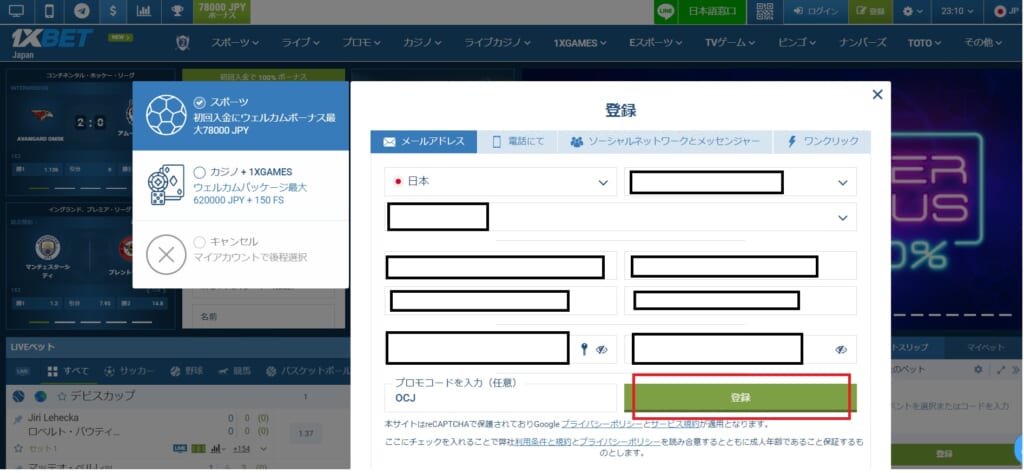Close the 登録 registration dialog with X

(x=877, y=95)
